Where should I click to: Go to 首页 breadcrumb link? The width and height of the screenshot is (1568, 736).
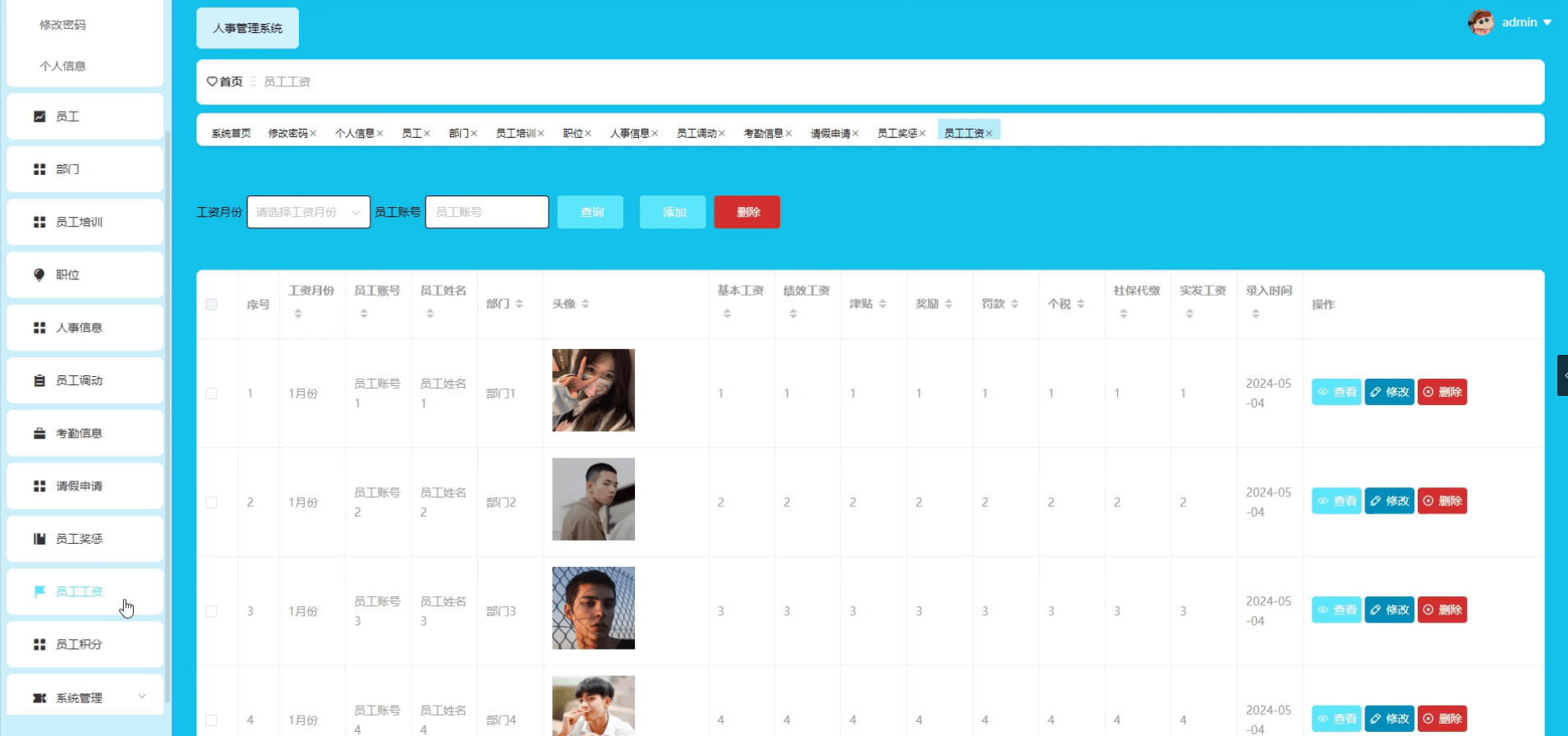point(230,81)
